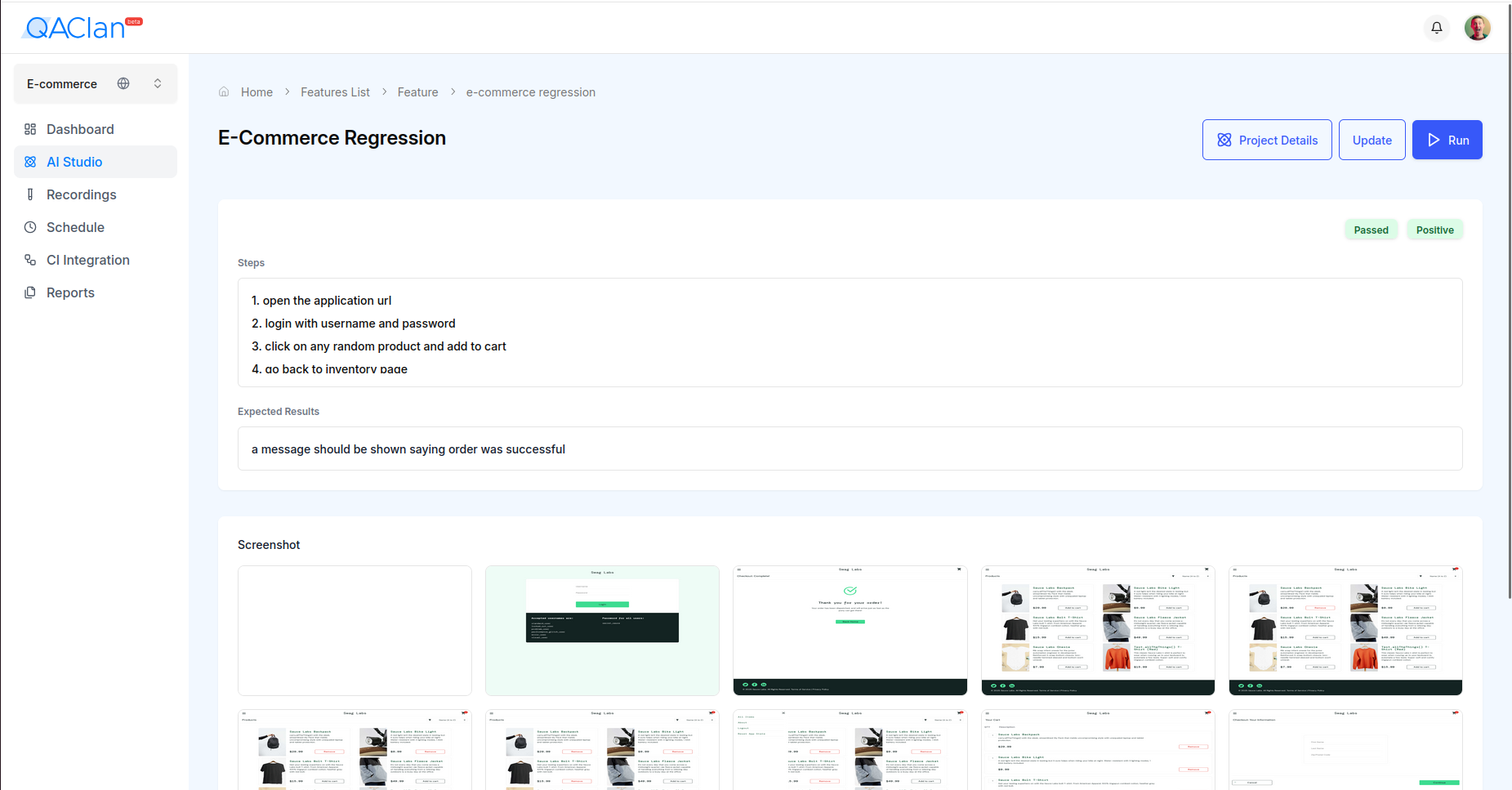The height and width of the screenshot is (790, 1512).
Task: Click the breadcrumb home icon
Action: tap(224, 91)
